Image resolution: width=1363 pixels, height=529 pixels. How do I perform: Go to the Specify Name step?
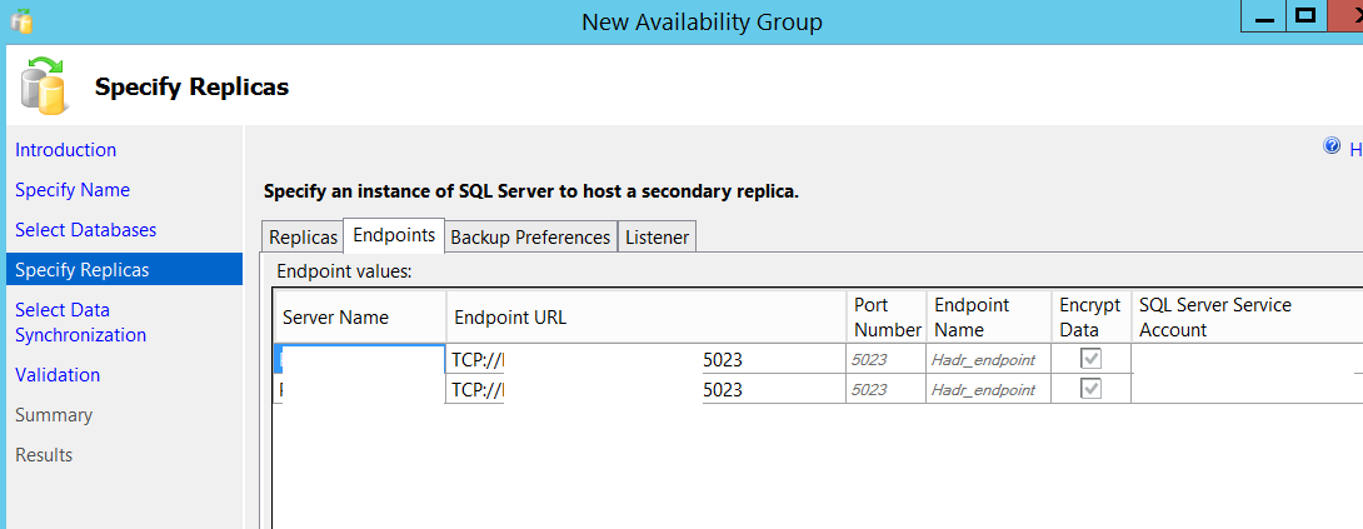click(x=72, y=190)
